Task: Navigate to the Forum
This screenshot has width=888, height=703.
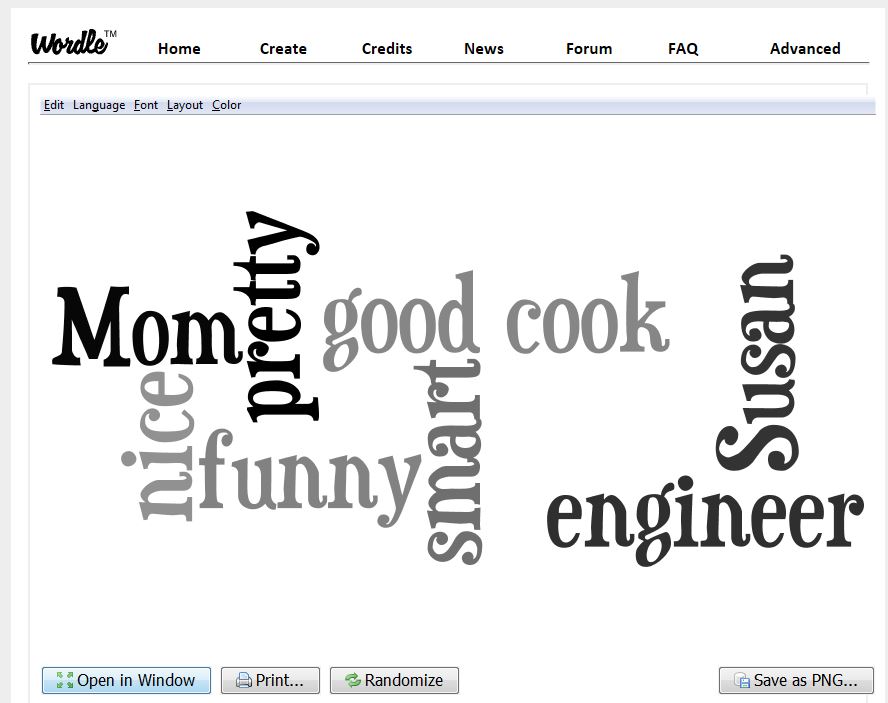Action: pyautogui.click(x=589, y=49)
